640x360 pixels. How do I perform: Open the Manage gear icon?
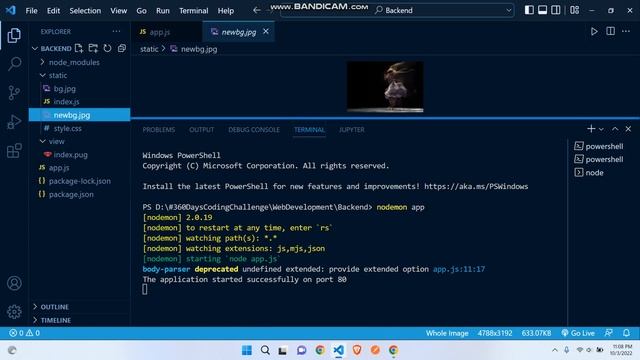[14, 312]
